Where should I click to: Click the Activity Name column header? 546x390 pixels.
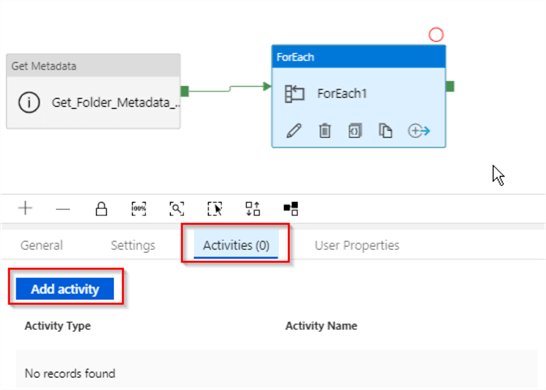point(321,326)
